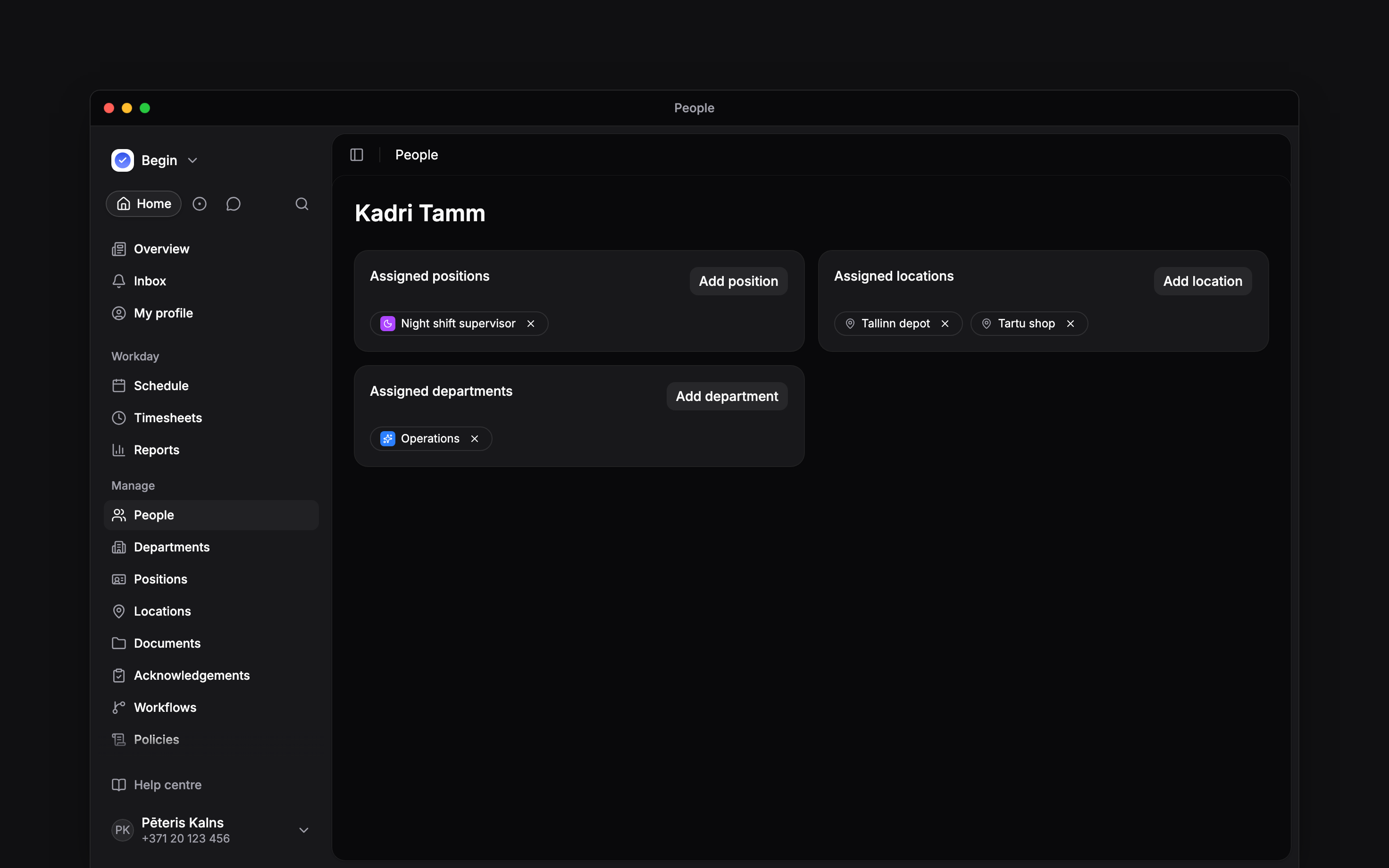The width and height of the screenshot is (1389, 868).
Task: Select the Home tab
Action: [143, 204]
